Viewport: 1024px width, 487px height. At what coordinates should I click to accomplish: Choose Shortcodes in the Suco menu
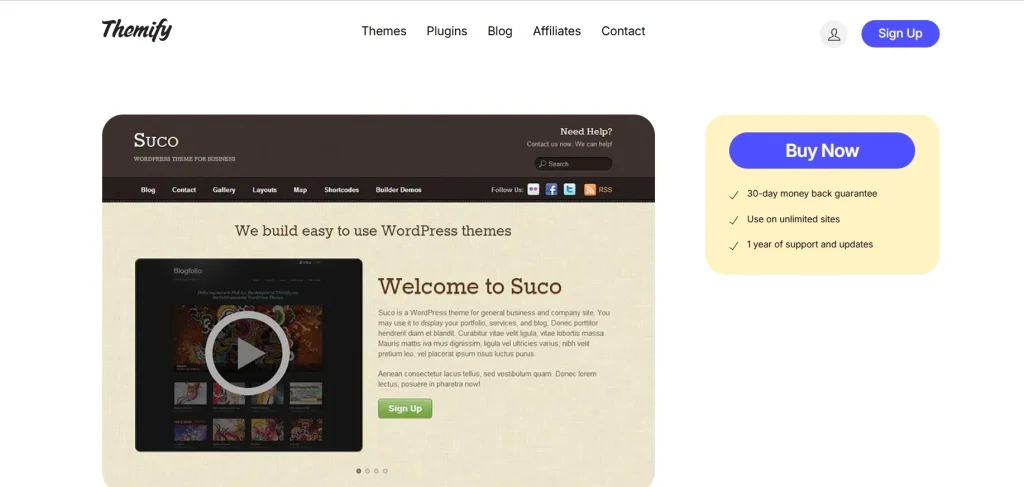click(341, 190)
